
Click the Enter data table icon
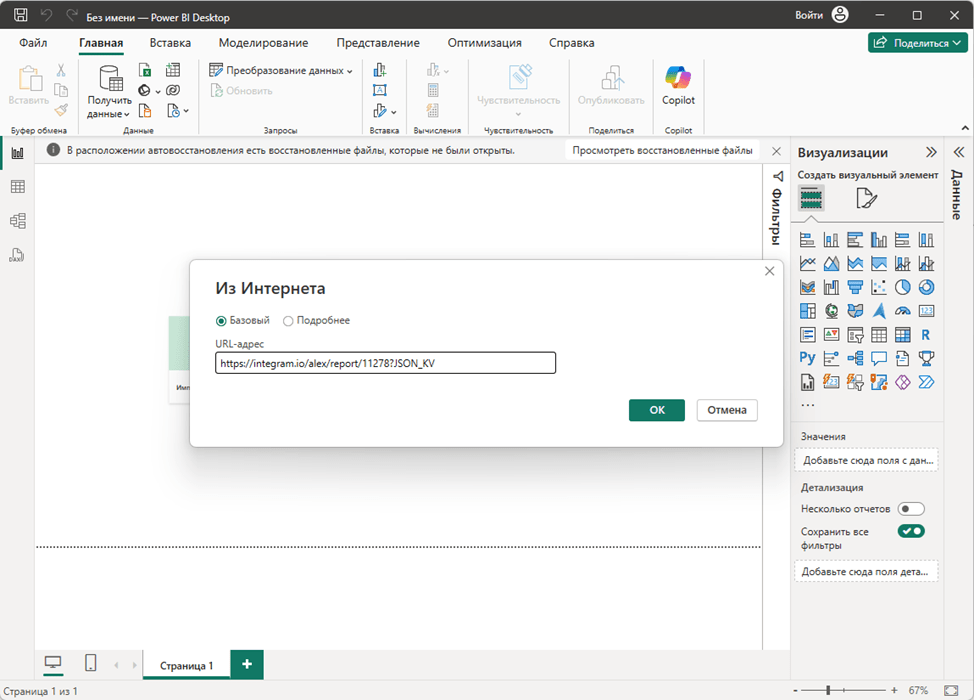173,70
